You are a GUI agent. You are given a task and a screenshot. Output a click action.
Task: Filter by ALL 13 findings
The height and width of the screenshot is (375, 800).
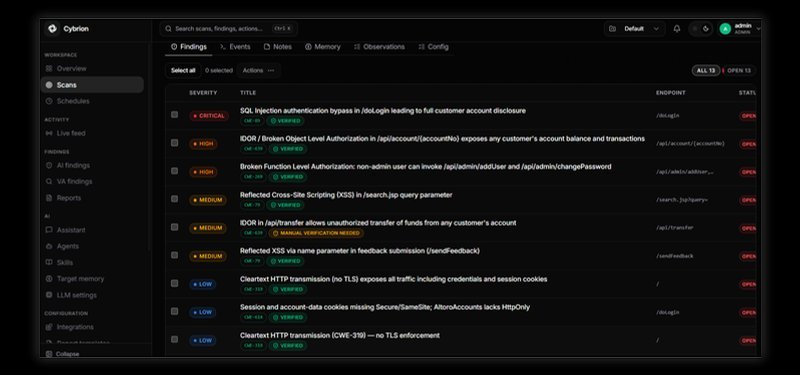click(x=706, y=70)
